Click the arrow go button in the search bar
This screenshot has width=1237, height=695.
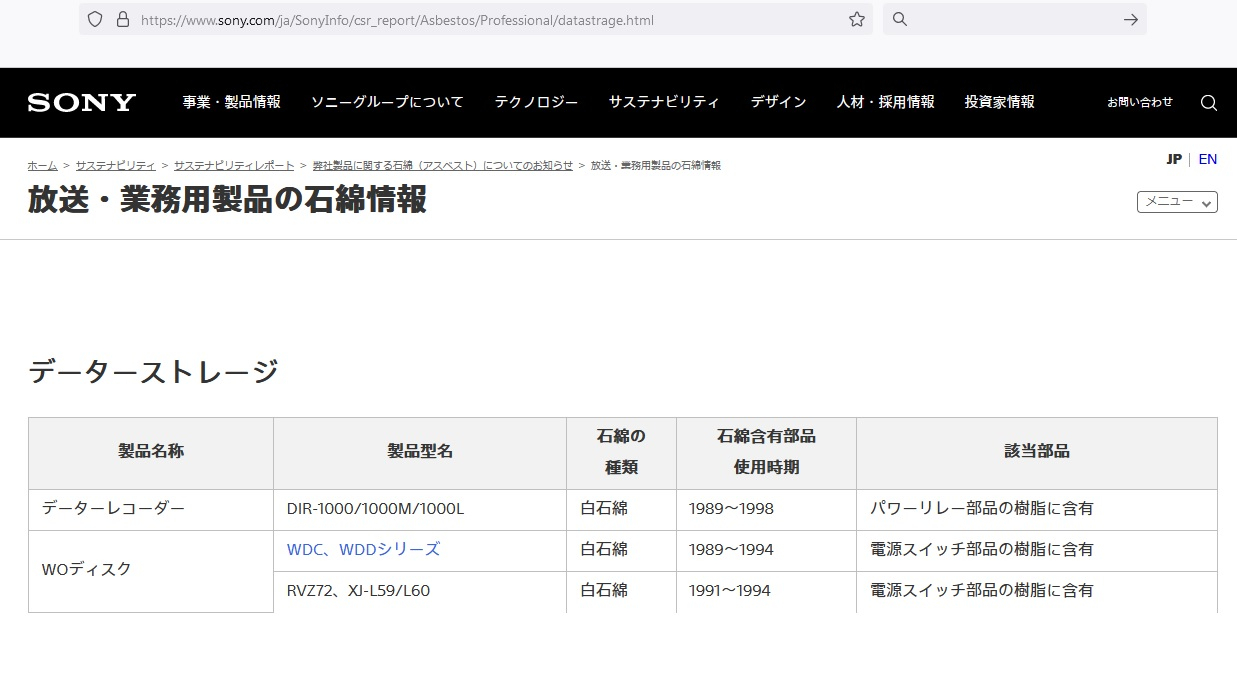[x=1130, y=19]
